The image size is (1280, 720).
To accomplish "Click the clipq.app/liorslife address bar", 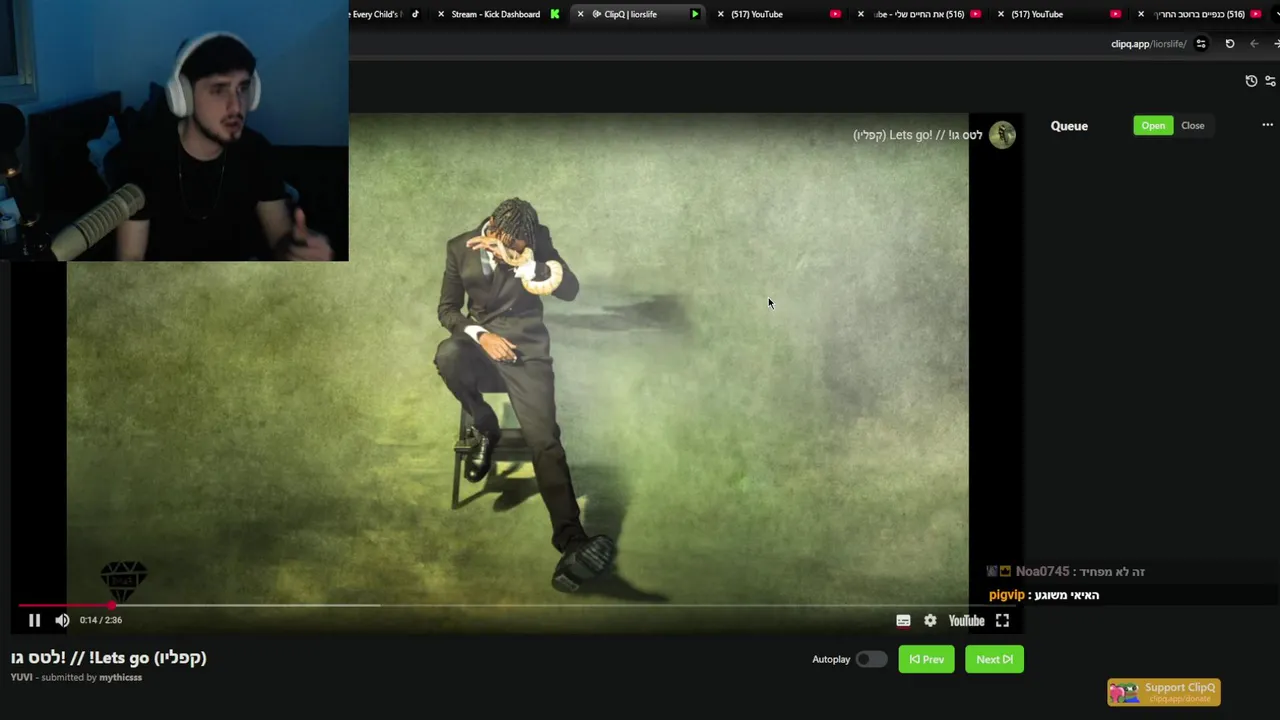I will (1148, 44).
